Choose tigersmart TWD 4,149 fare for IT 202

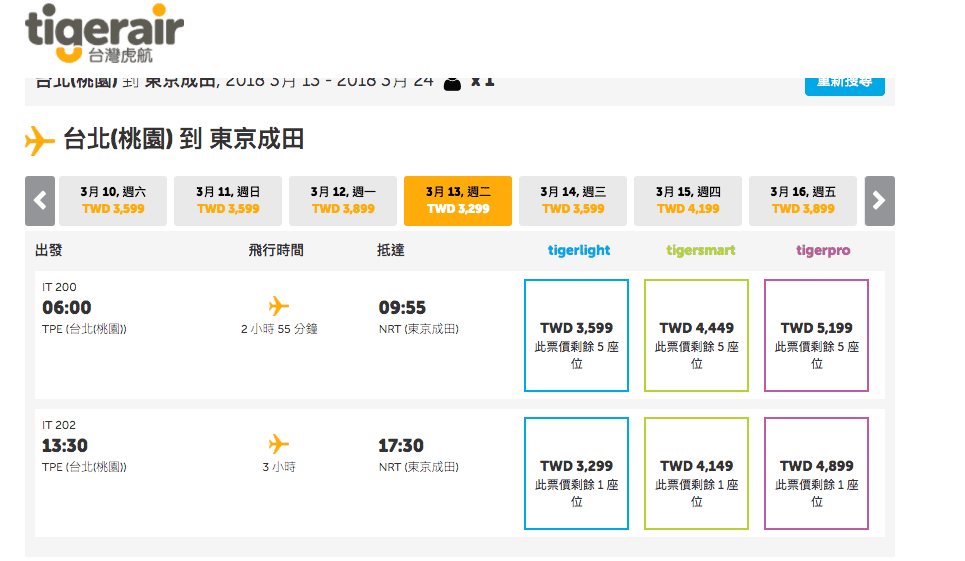coord(697,473)
